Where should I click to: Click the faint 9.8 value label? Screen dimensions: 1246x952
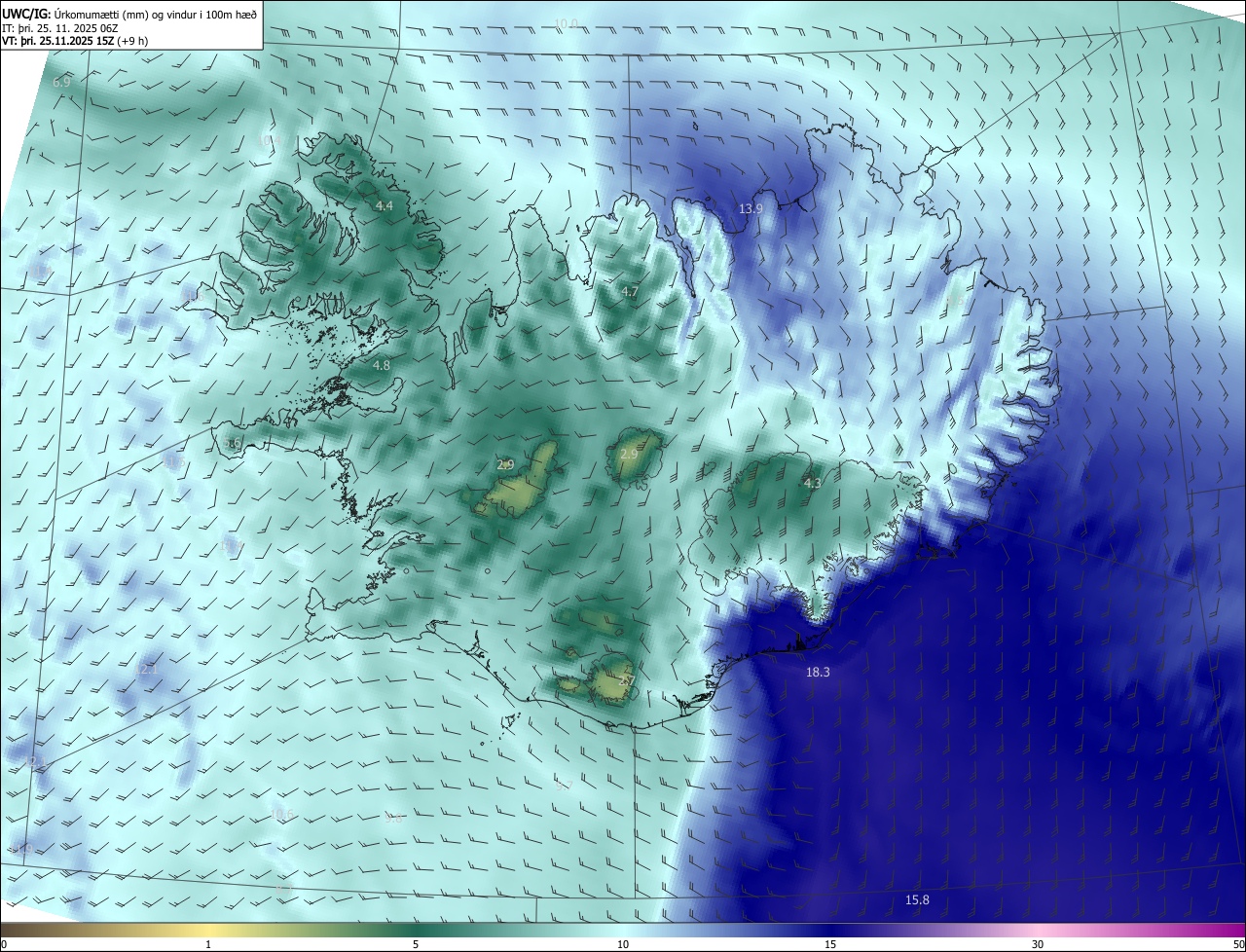[393, 819]
